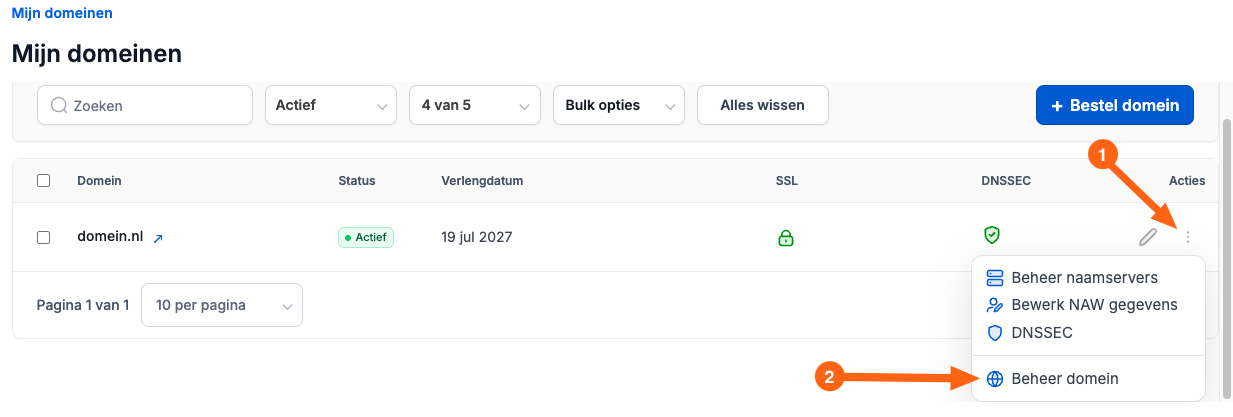Image resolution: width=1233 pixels, height=417 pixels.
Task: Click the magnifier icon in search box
Action: [x=58, y=105]
